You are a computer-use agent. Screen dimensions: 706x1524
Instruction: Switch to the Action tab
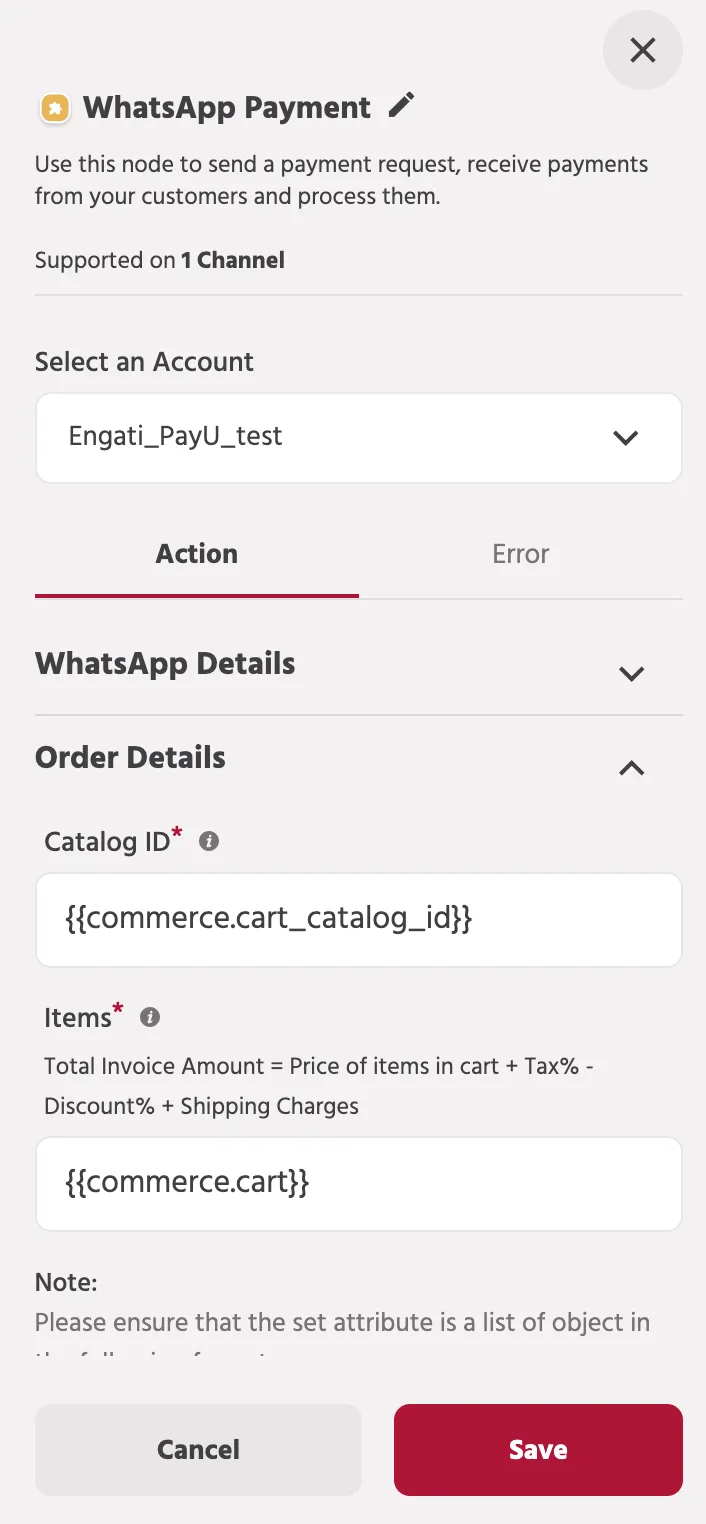(197, 554)
